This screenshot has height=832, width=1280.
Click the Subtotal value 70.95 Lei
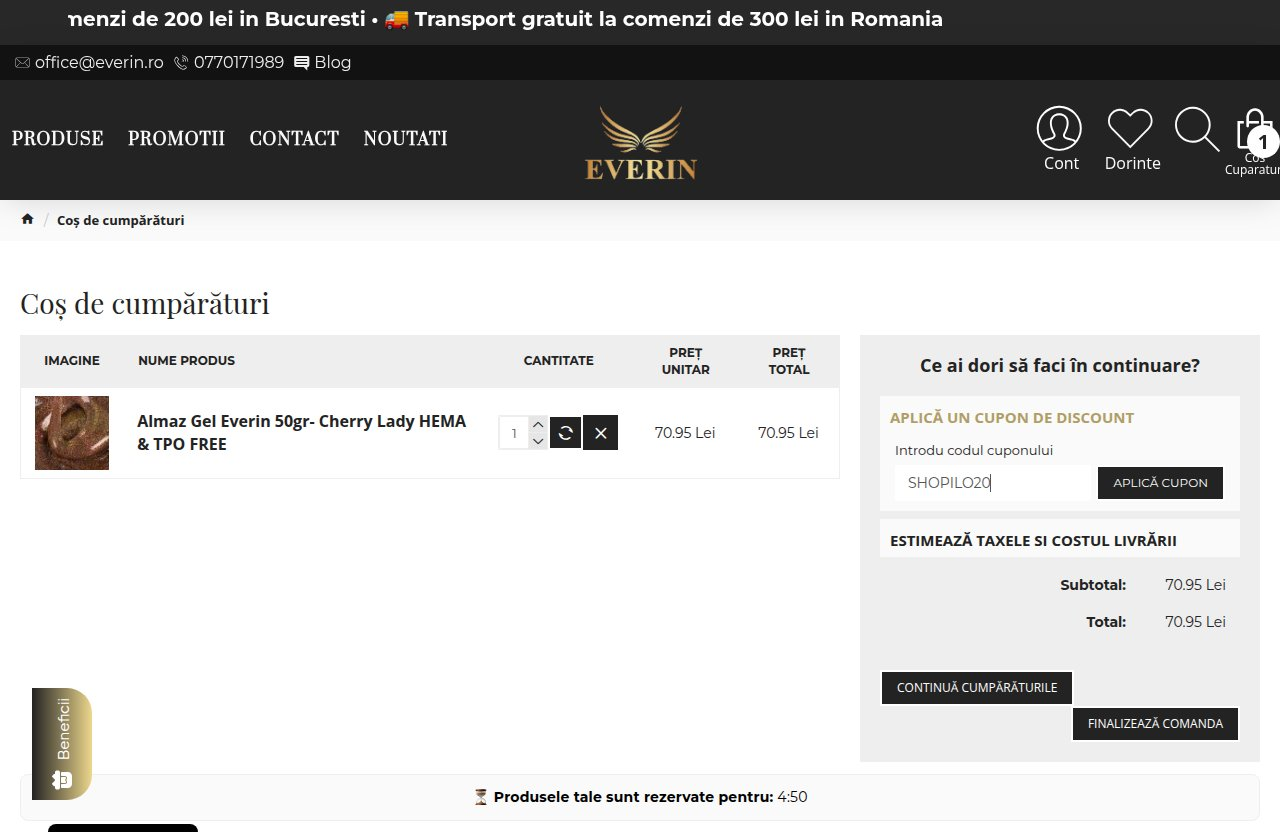[x=1195, y=585]
